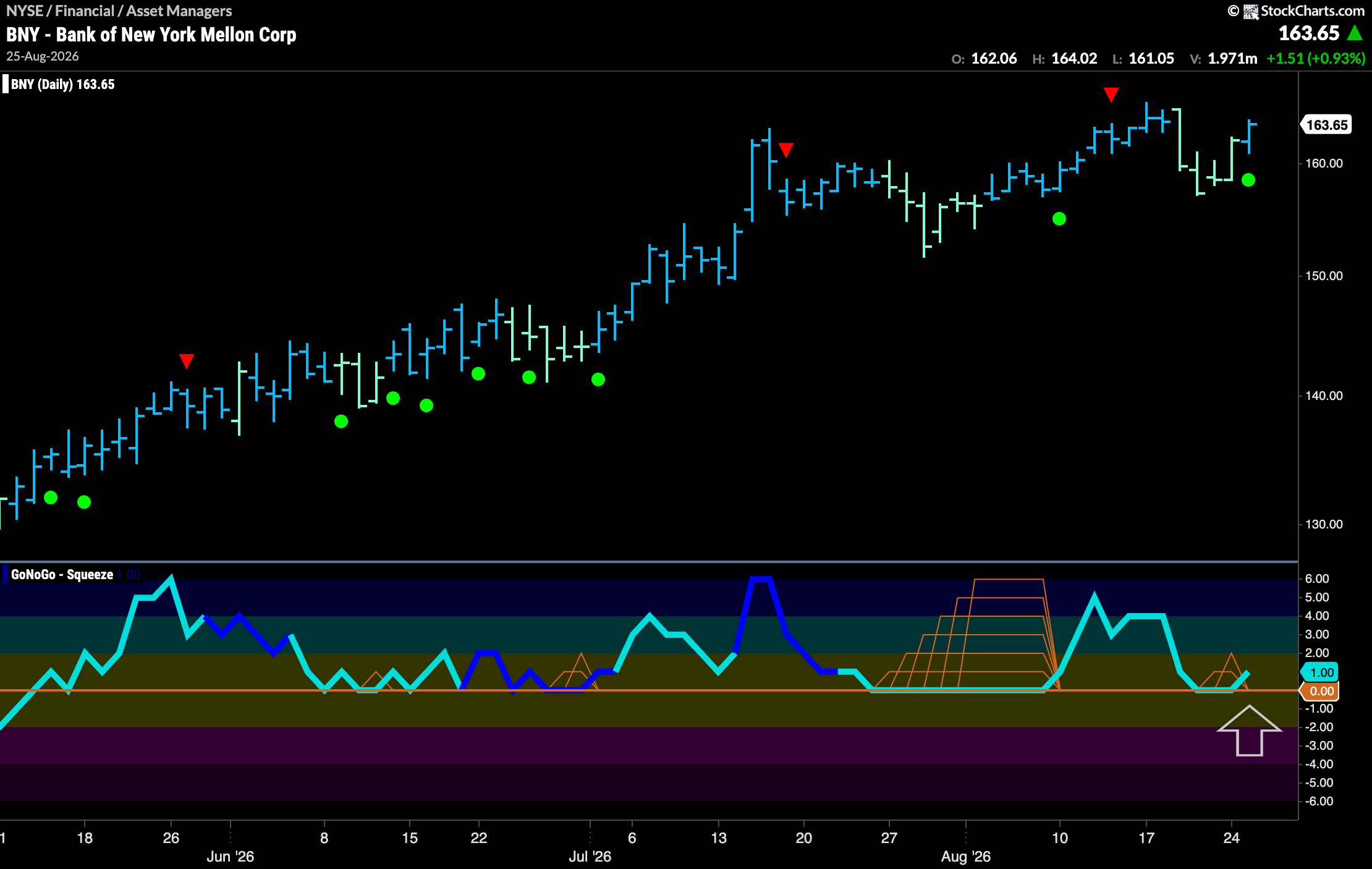Click the red down-triangle marker near Jul 17
Screen dimensions: 1372x869
pyautogui.click(x=786, y=150)
